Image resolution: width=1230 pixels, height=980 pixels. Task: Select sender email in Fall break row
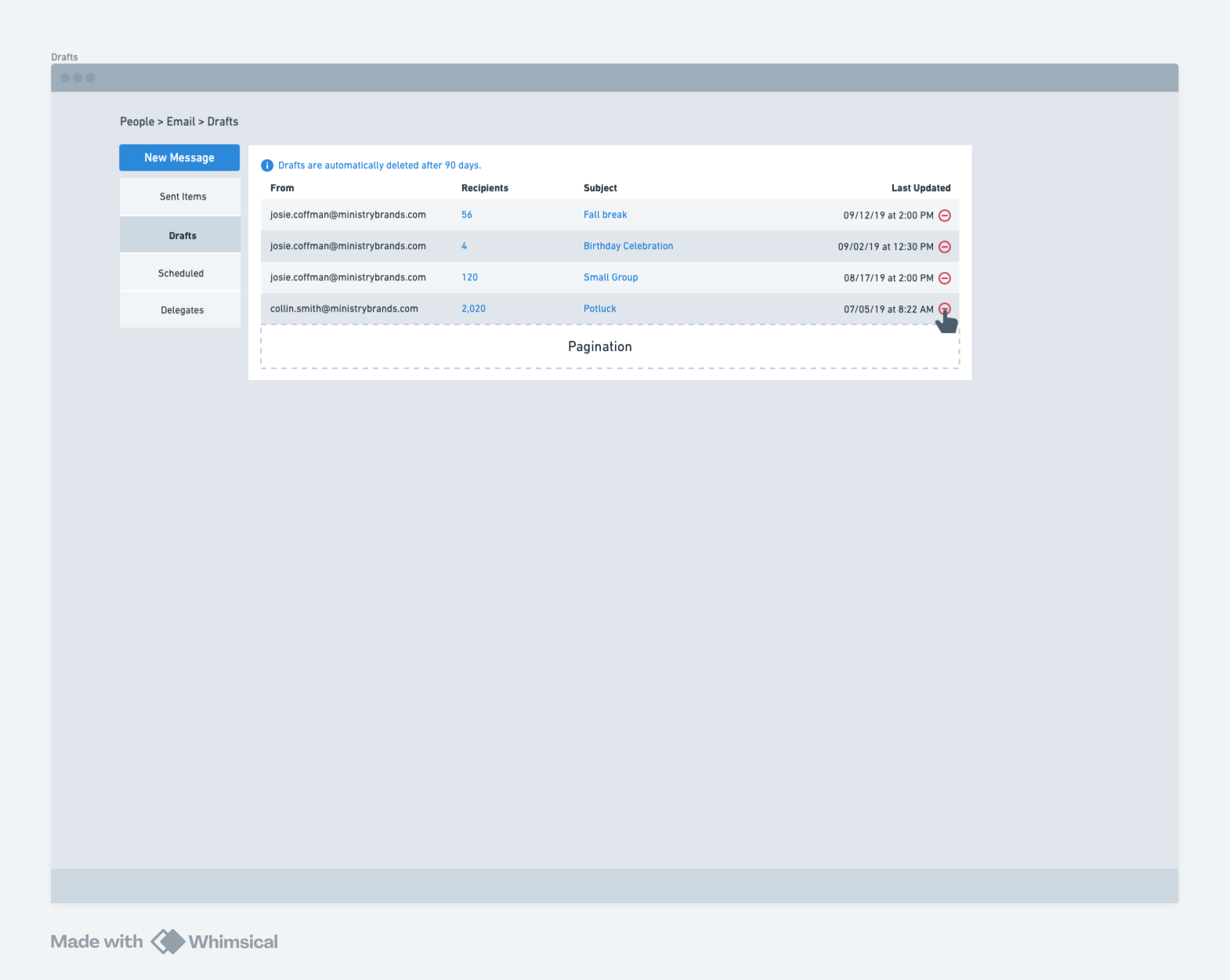pos(348,215)
